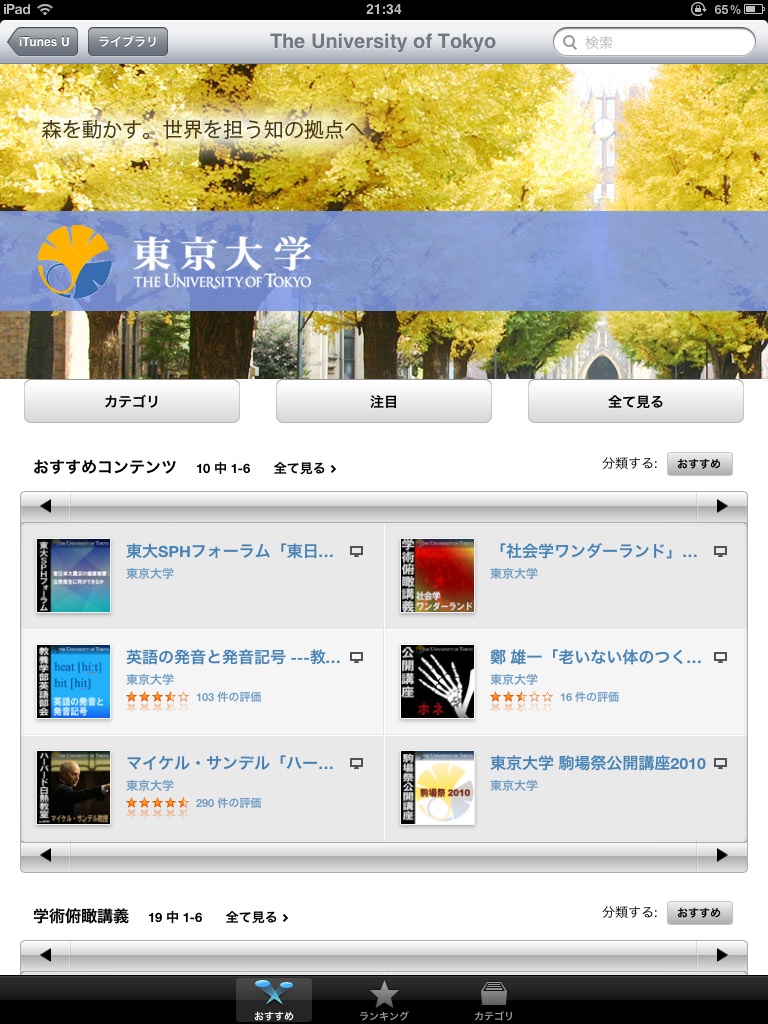The image size is (768, 1024).
Task: Open 東大SPHフォーラム「東日... title
Action: [x=230, y=551]
